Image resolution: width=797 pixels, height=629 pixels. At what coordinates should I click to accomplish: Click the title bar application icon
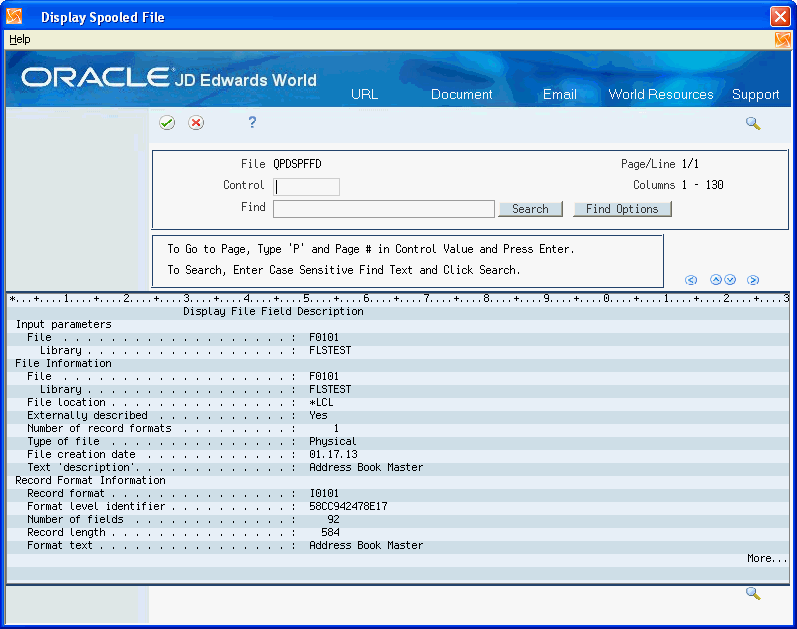point(14,17)
